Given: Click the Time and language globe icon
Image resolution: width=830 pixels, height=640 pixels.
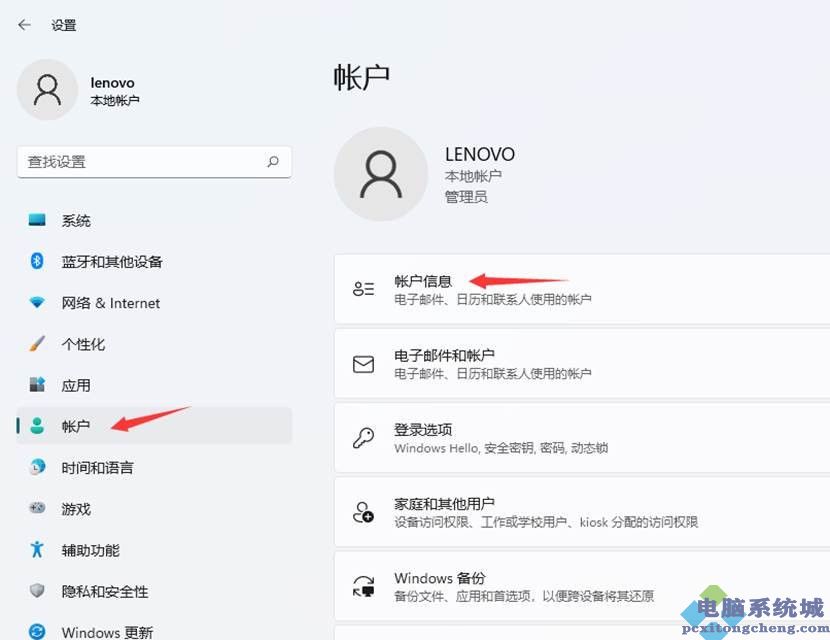Looking at the screenshot, I should (37, 466).
